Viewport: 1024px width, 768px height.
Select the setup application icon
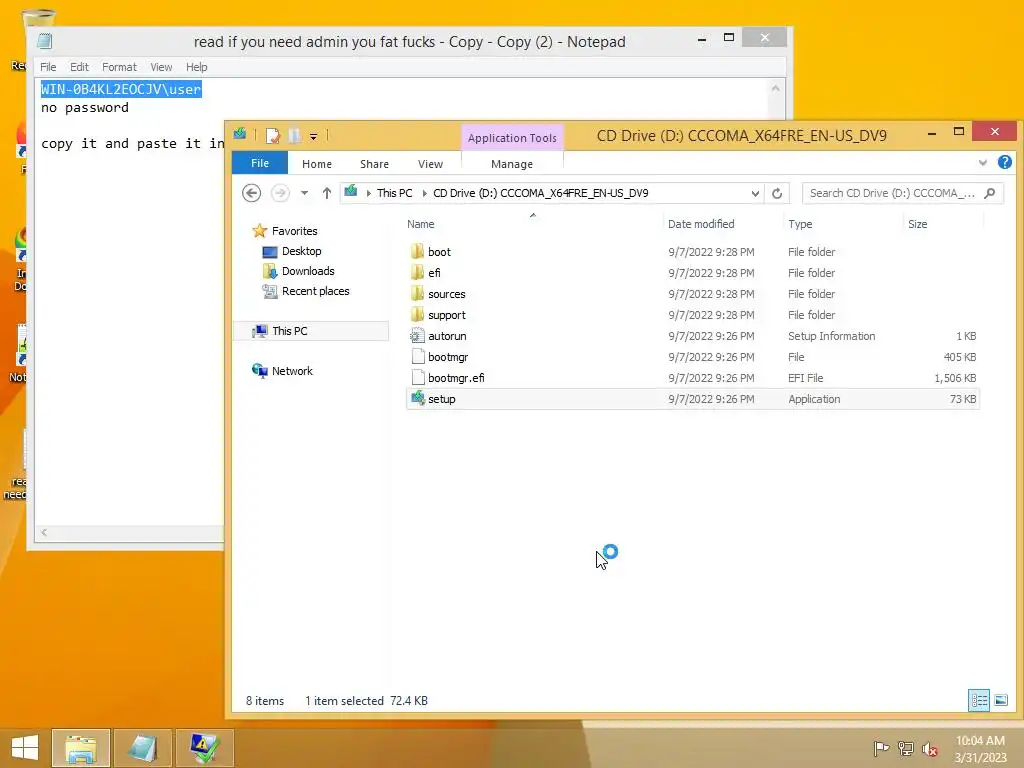click(417, 398)
